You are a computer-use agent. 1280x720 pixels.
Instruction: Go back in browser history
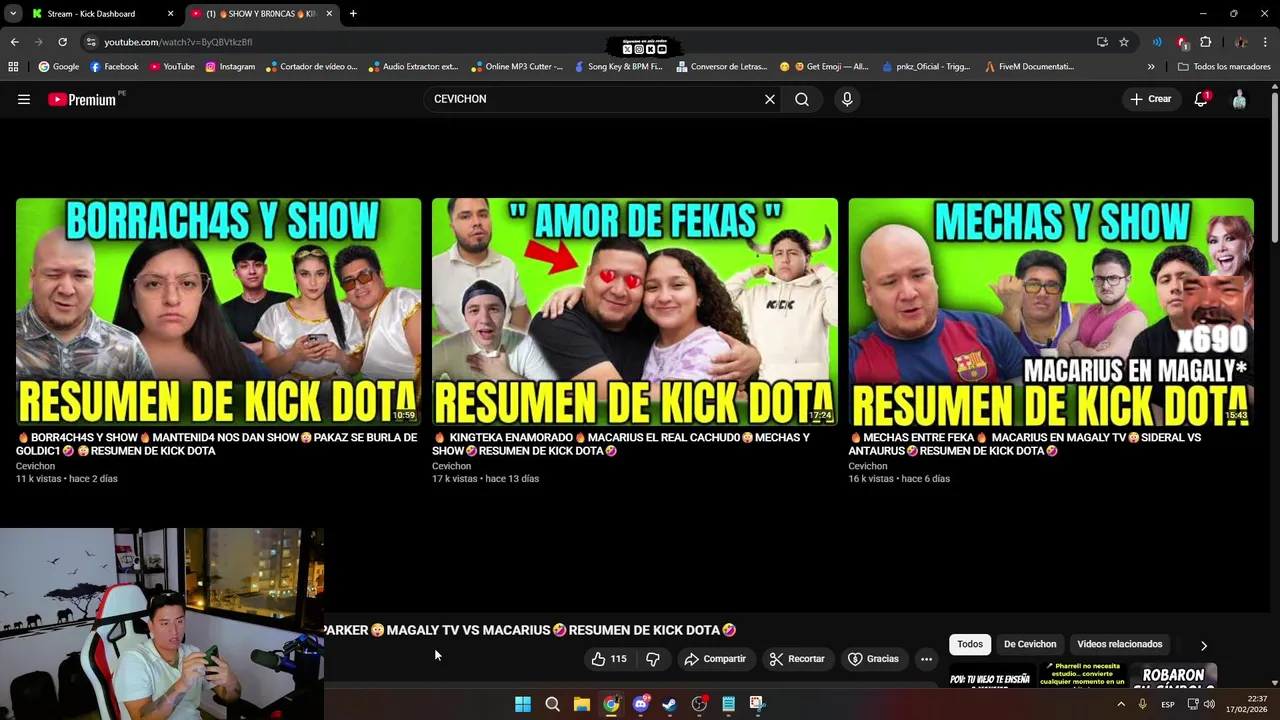click(x=14, y=42)
